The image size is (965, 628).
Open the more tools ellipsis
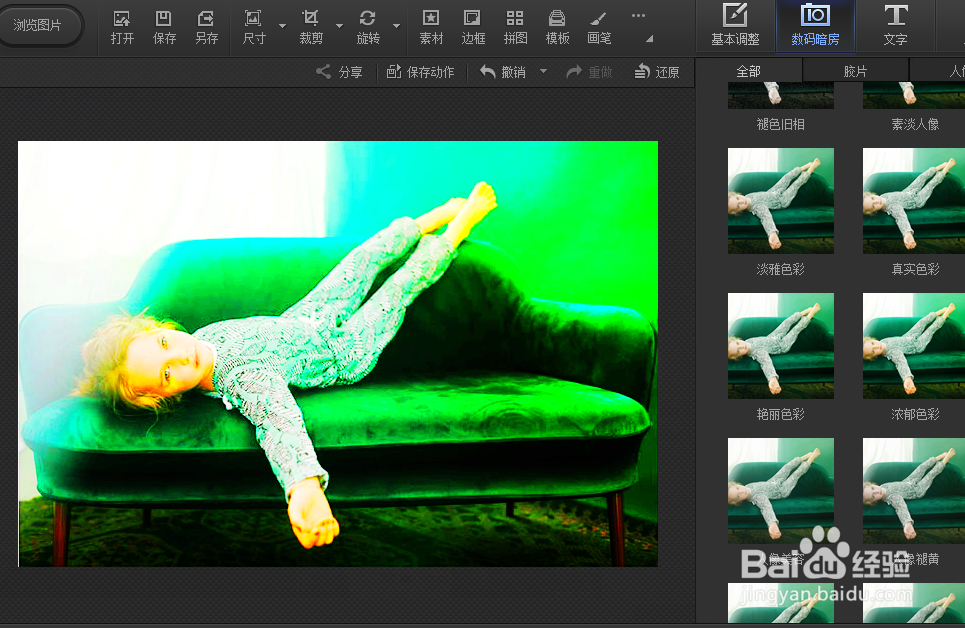tap(639, 15)
